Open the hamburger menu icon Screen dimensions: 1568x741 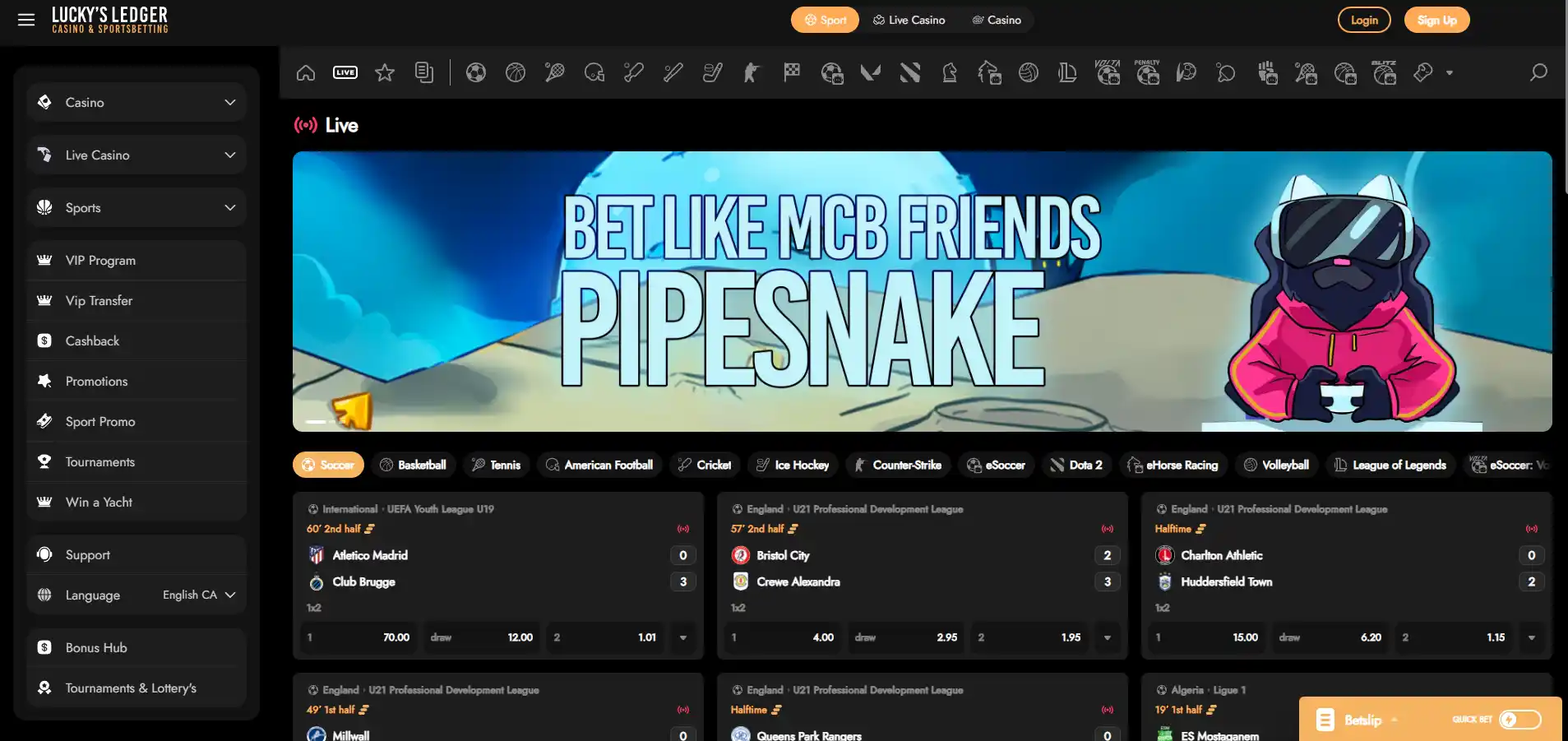pyautogui.click(x=26, y=20)
